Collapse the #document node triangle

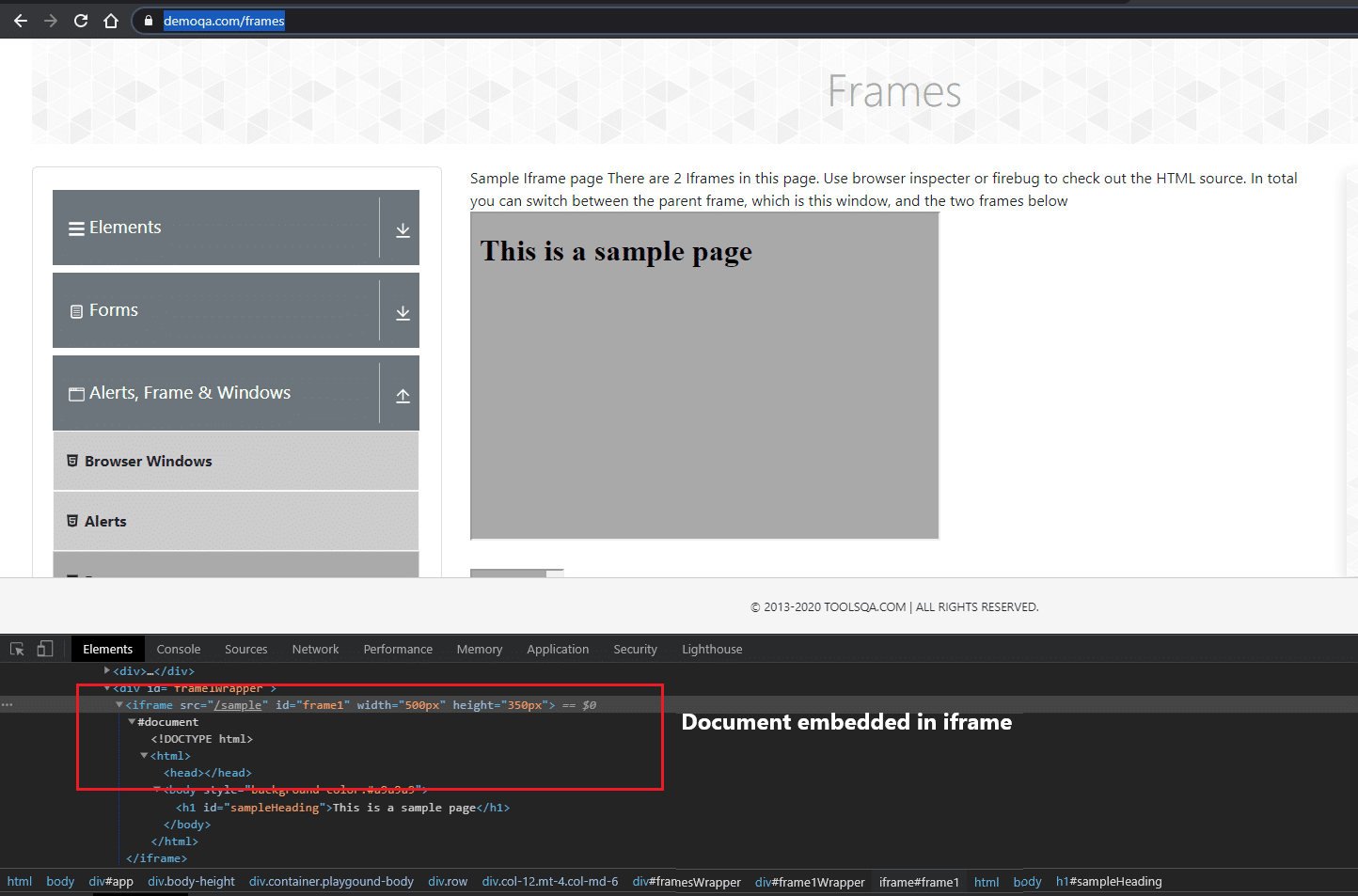132,722
